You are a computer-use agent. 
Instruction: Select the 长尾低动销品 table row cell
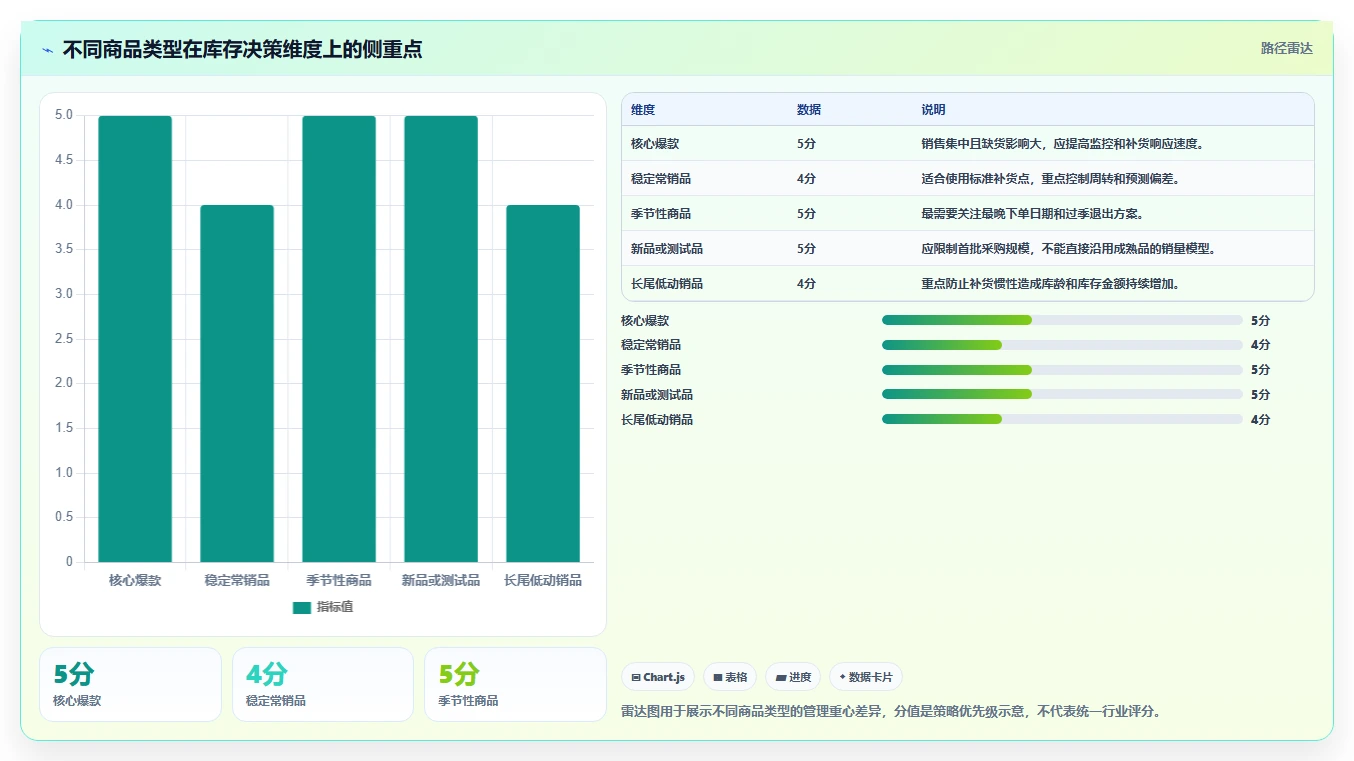667,284
